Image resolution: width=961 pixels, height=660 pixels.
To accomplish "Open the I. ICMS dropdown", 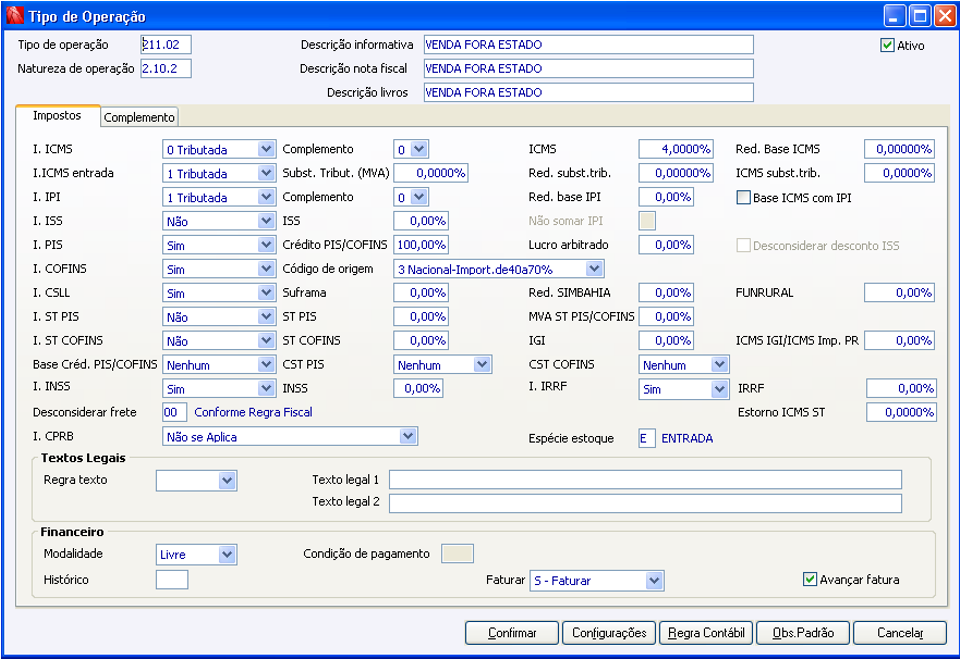I will coord(266,149).
